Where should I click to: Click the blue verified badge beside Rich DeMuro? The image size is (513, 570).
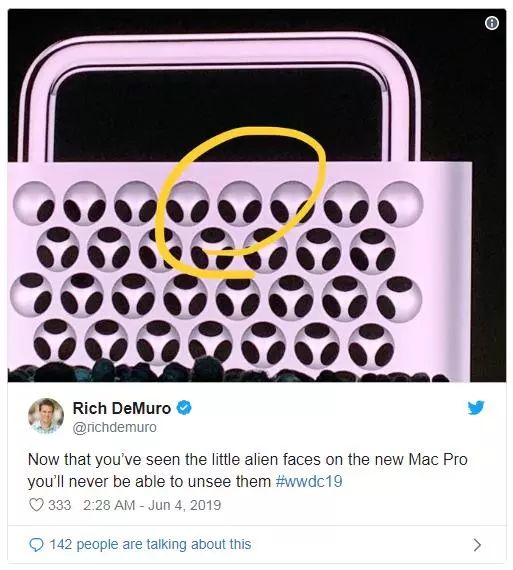tap(184, 408)
